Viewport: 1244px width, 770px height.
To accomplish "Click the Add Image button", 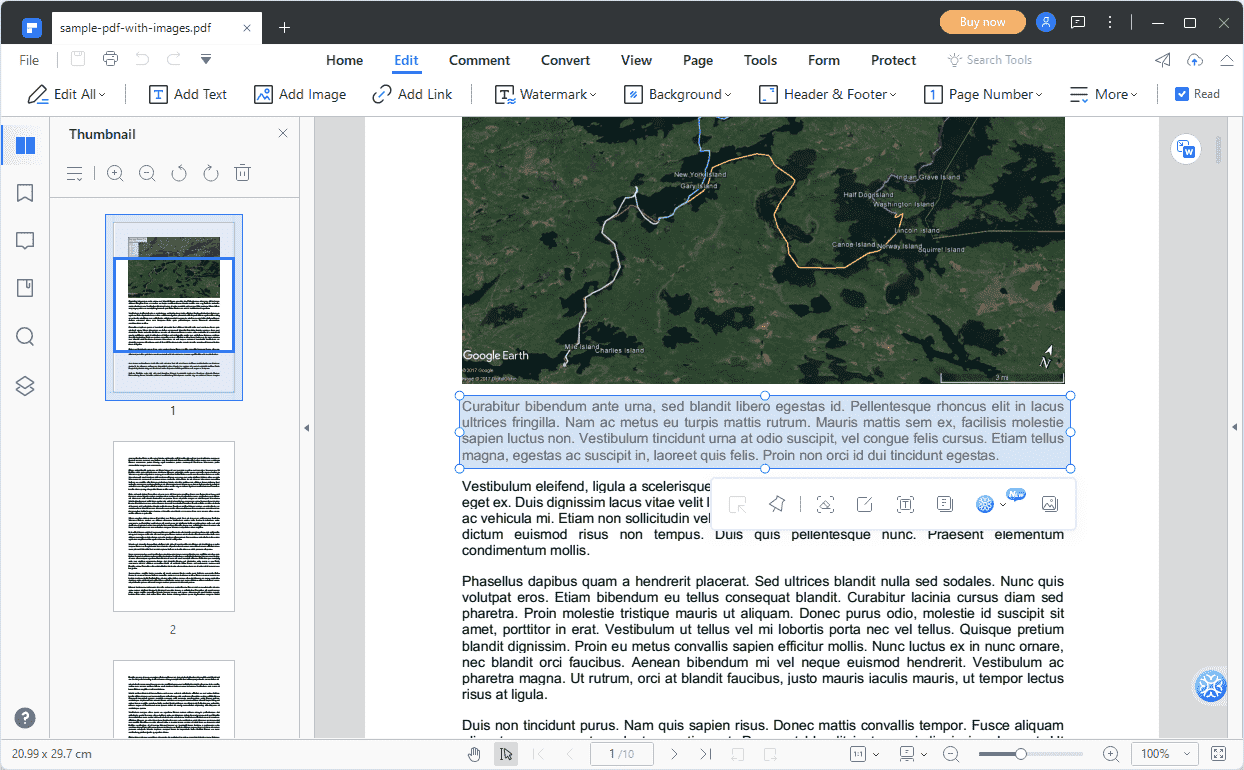I will (x=300, y=94).
